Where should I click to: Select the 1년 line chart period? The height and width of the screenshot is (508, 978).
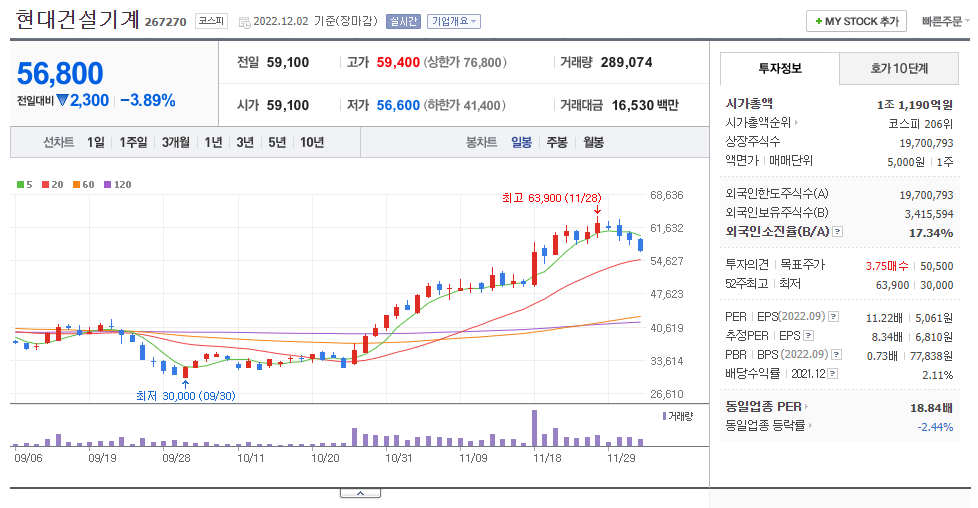click(213, 142)
